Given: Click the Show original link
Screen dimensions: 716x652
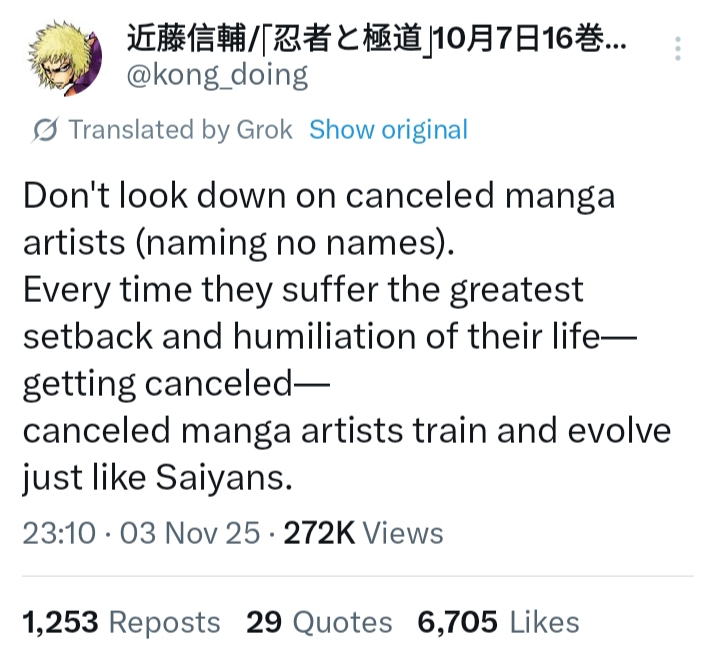Looking at the screenshot, I should (x=388, y=130).
